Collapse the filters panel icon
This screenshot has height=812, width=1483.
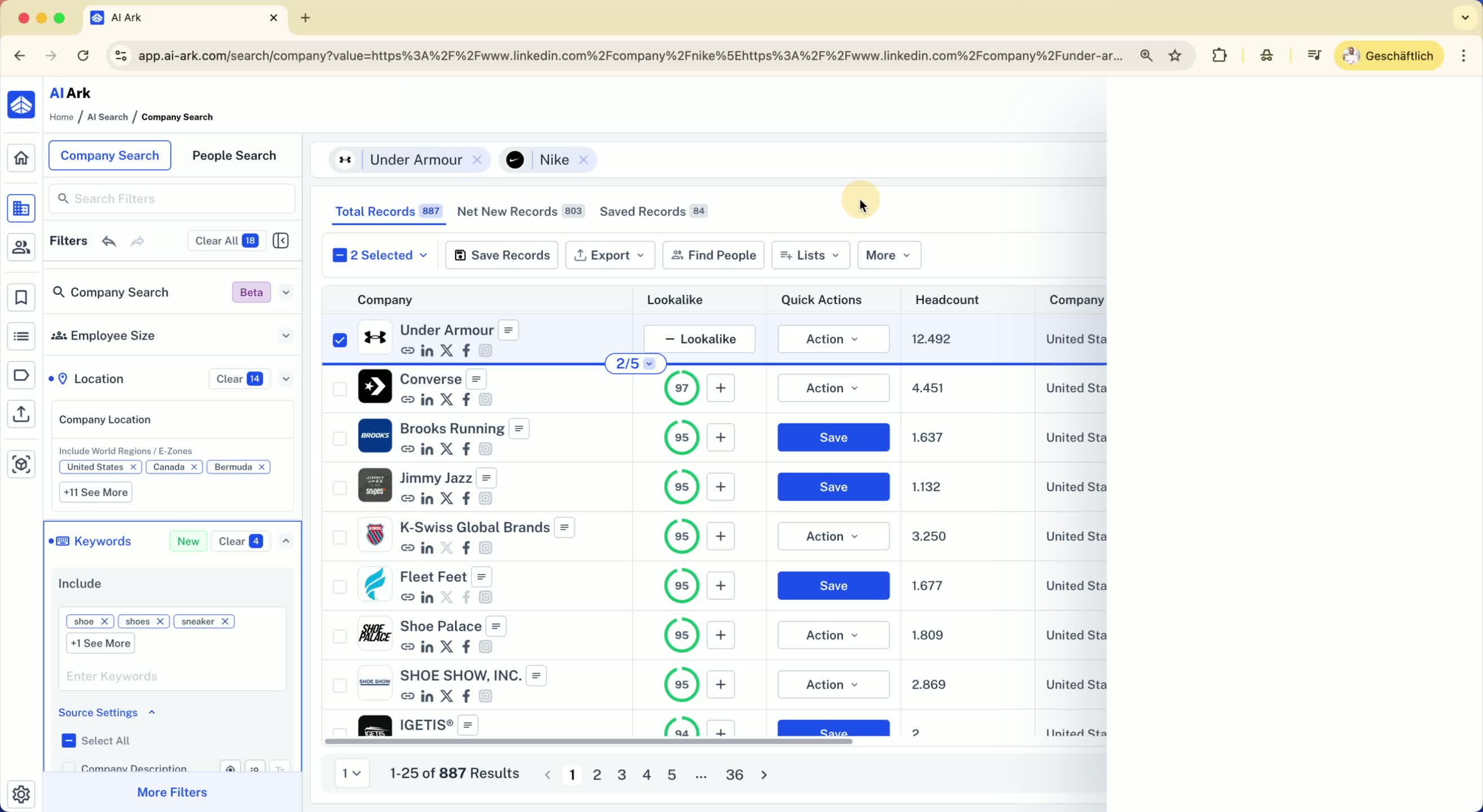tap(280, 241)
